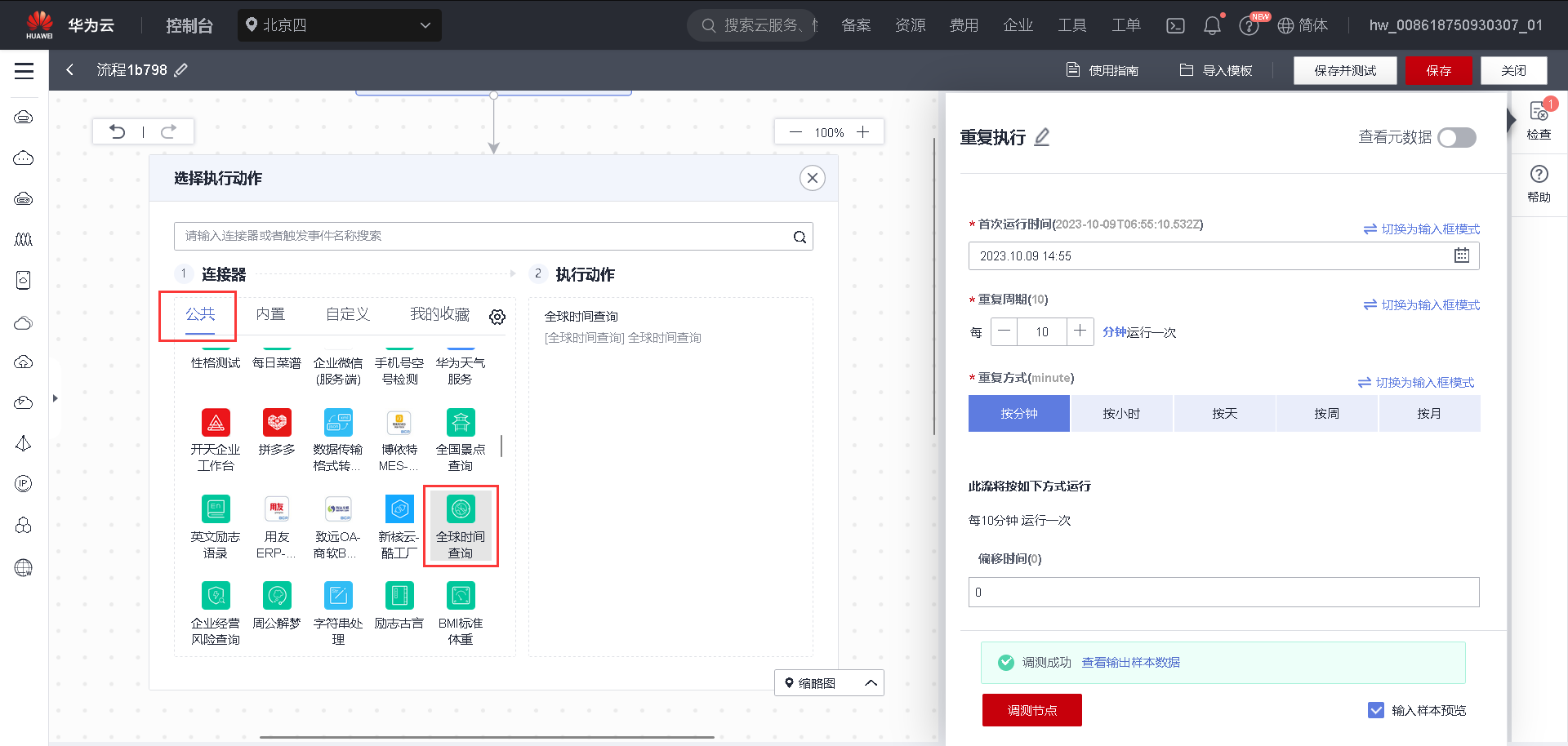
Task: Open the 帮助 panel on the right sidebar
Action: click(1539, 183)
